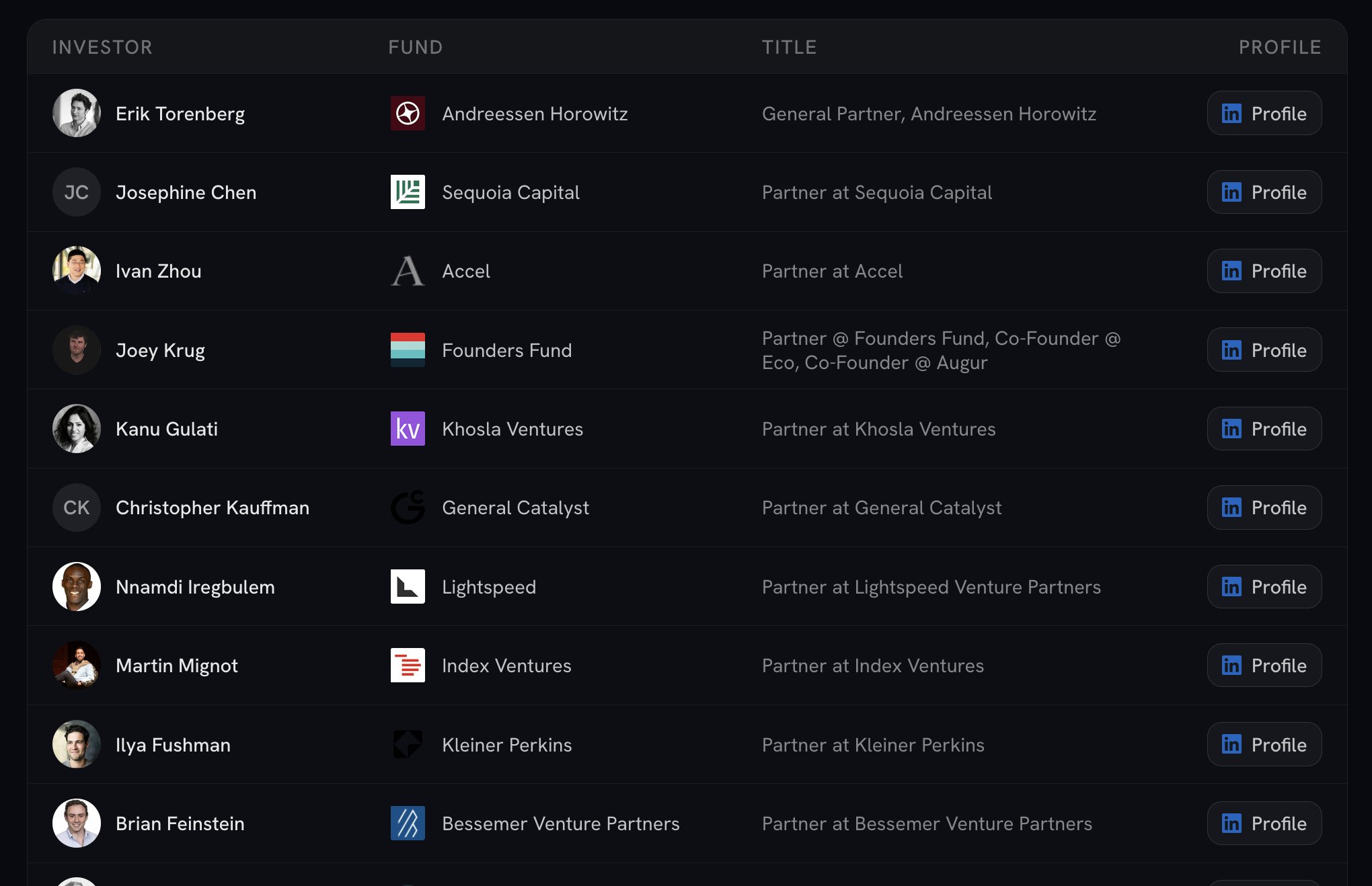Select the name Joey Krug
This screenshot has width=1372, height=886.
click(160, 350)
